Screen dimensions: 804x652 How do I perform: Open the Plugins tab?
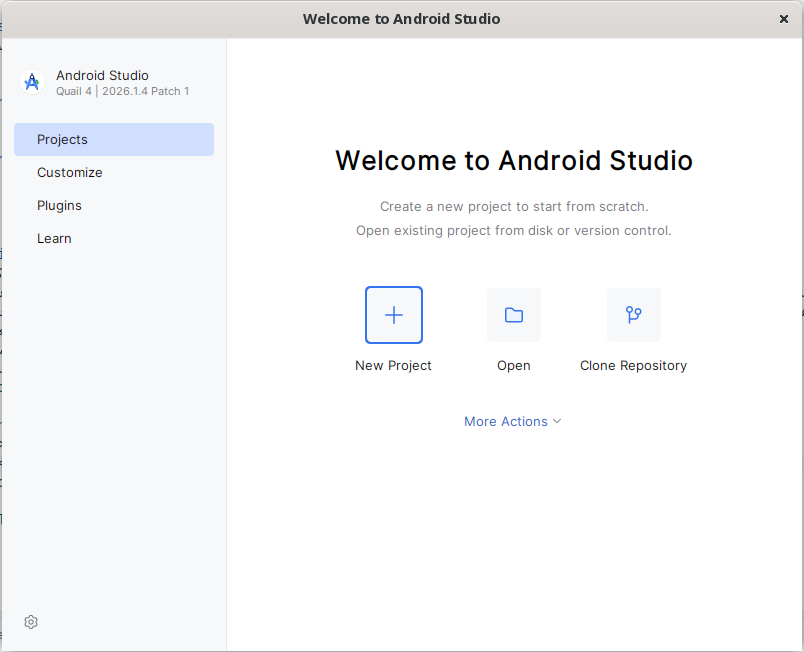[x=114, y=206]
